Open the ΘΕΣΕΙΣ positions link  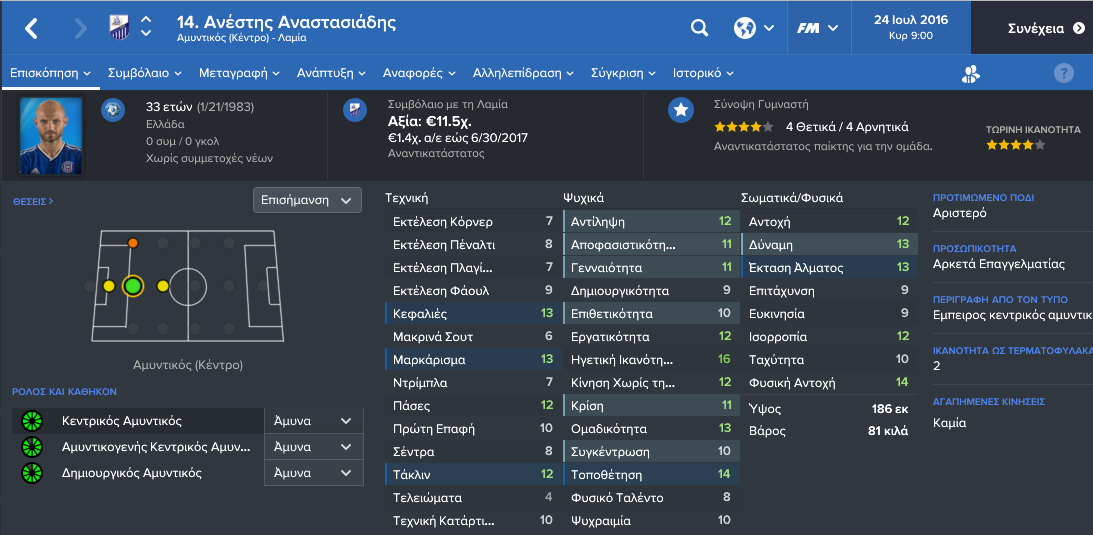coord(33,201)
